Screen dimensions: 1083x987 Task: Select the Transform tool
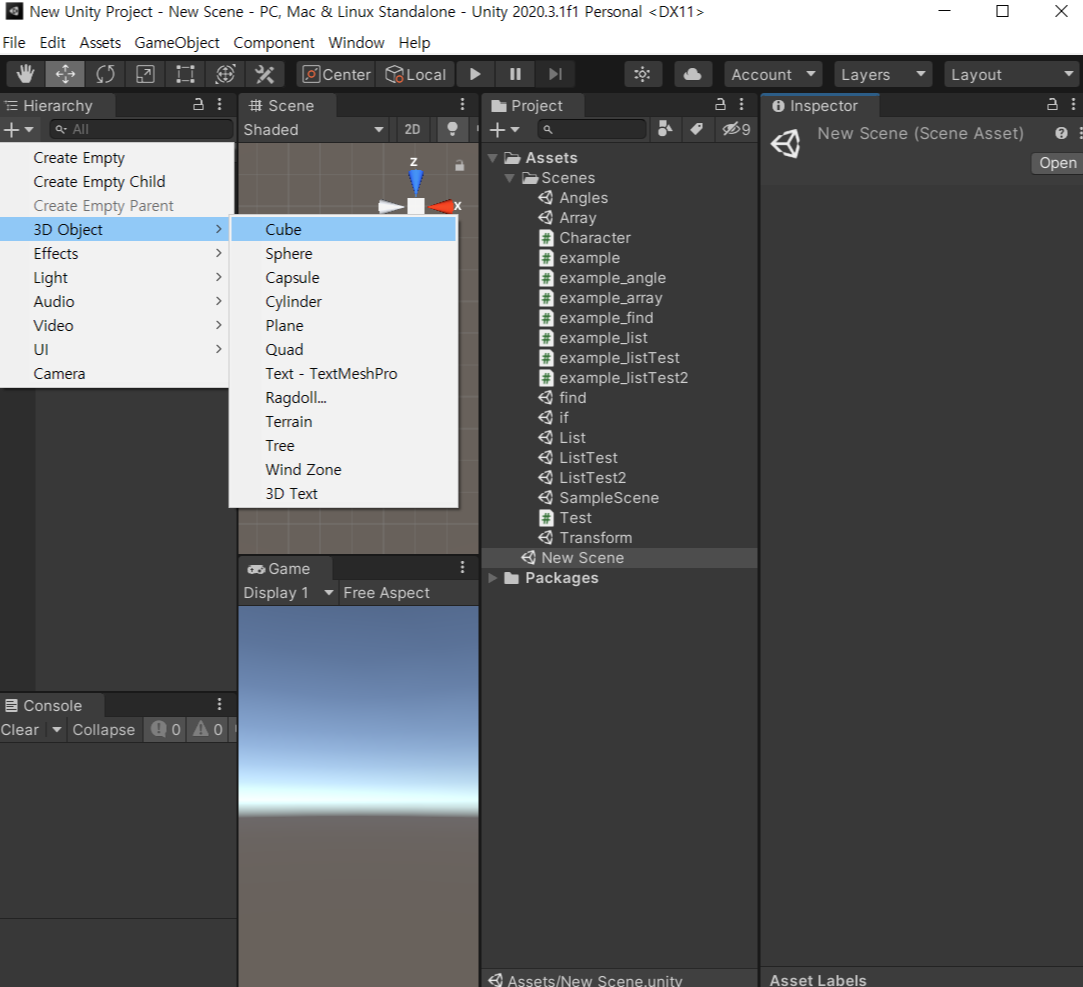point(225,74)
